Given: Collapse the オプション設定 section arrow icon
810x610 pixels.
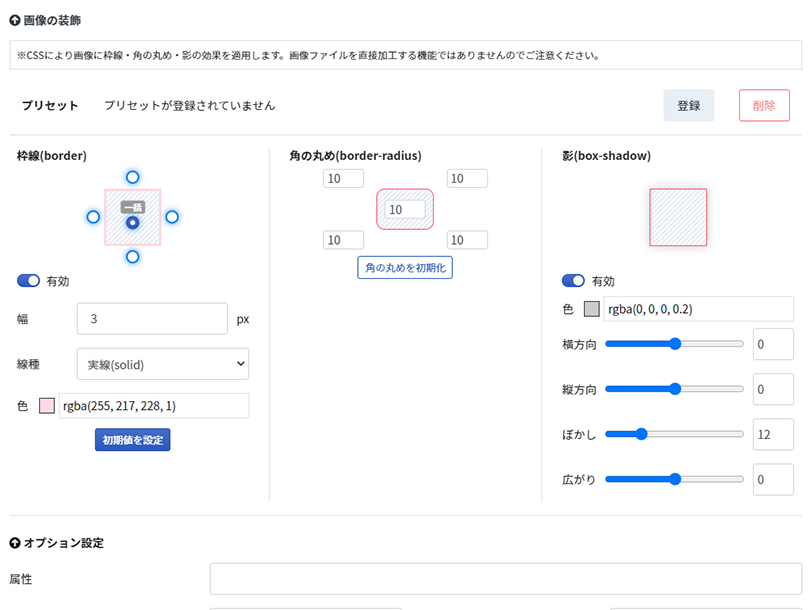Looking at the screenshot, I should pyautogui.click(x=15, y=543).
